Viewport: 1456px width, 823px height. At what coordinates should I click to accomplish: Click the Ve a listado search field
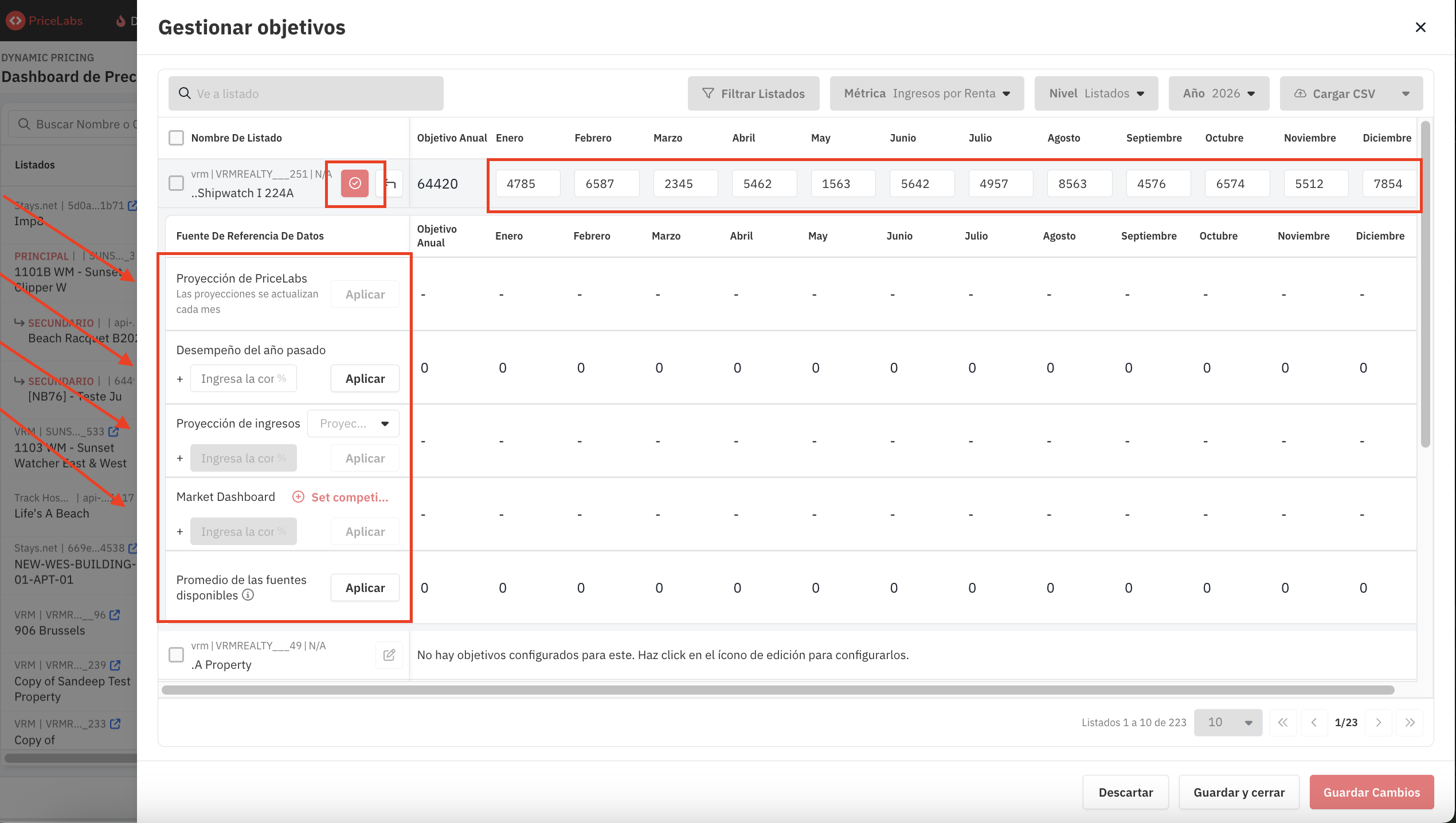(x=306, y=93)
